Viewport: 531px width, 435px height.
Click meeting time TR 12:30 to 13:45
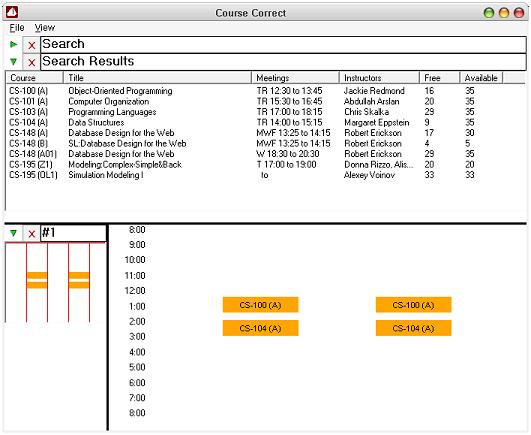[290, 91]
